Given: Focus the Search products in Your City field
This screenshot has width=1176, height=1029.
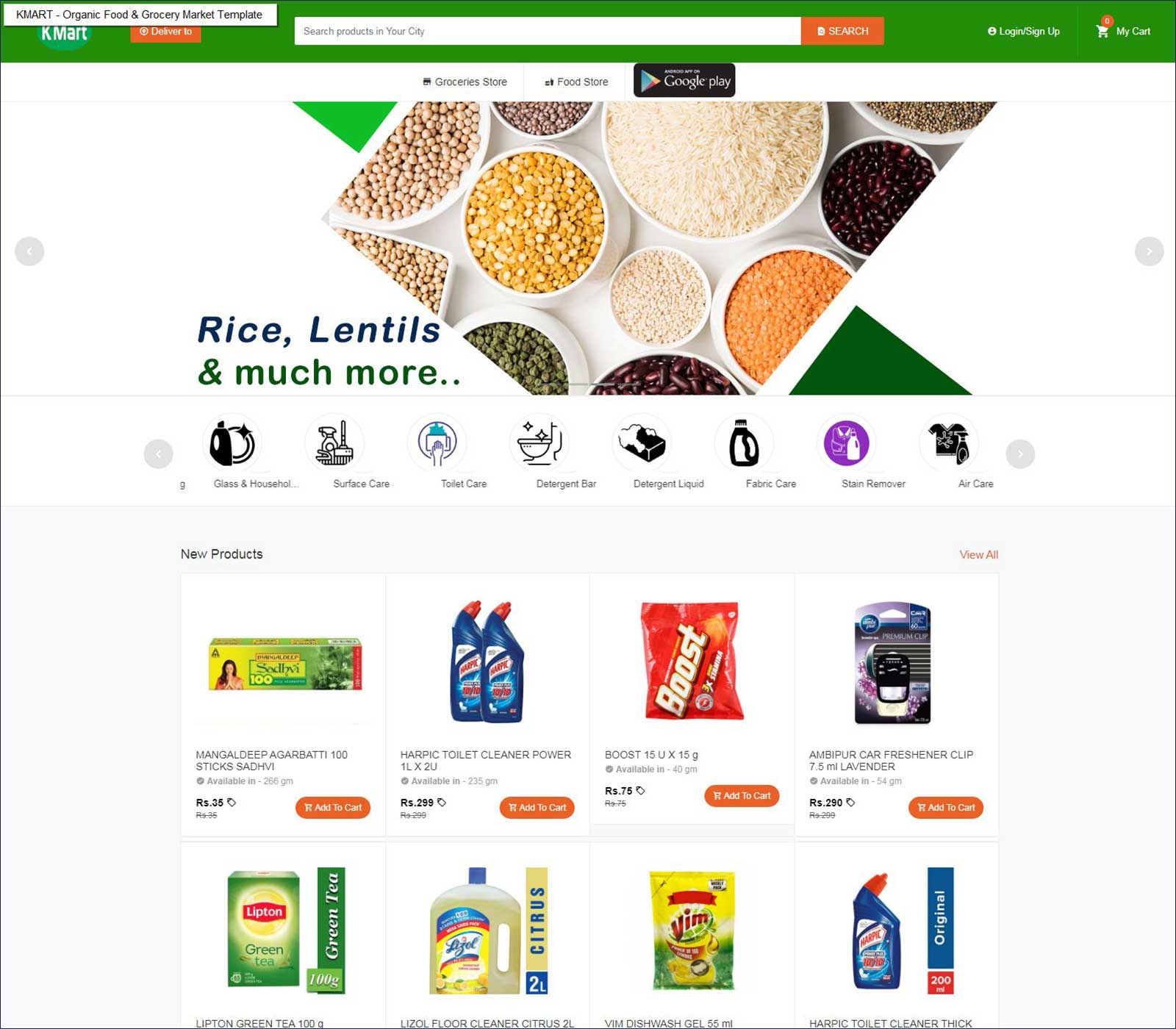Looking at the screenshot, I should [548, 31].
